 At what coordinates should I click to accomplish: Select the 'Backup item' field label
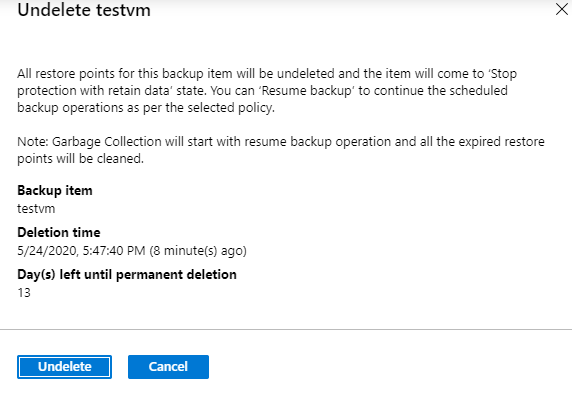55,190
